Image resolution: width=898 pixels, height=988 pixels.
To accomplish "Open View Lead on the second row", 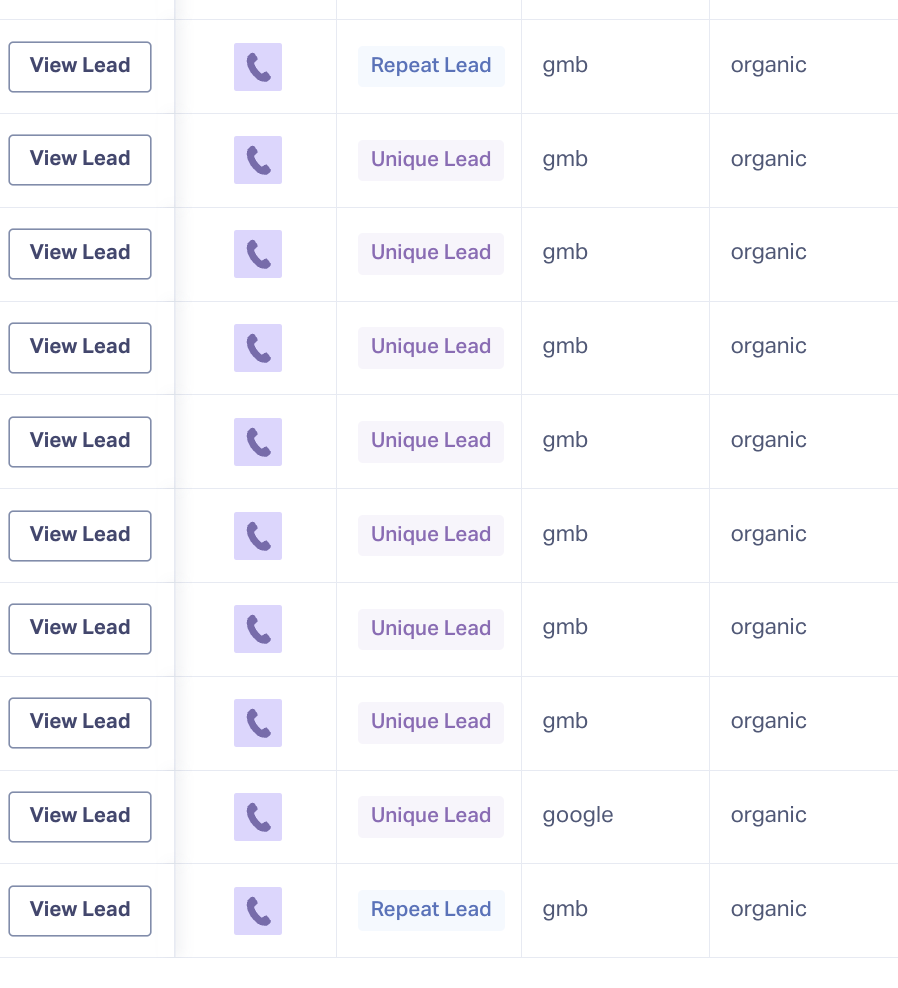I will click(x=79, y=160).
